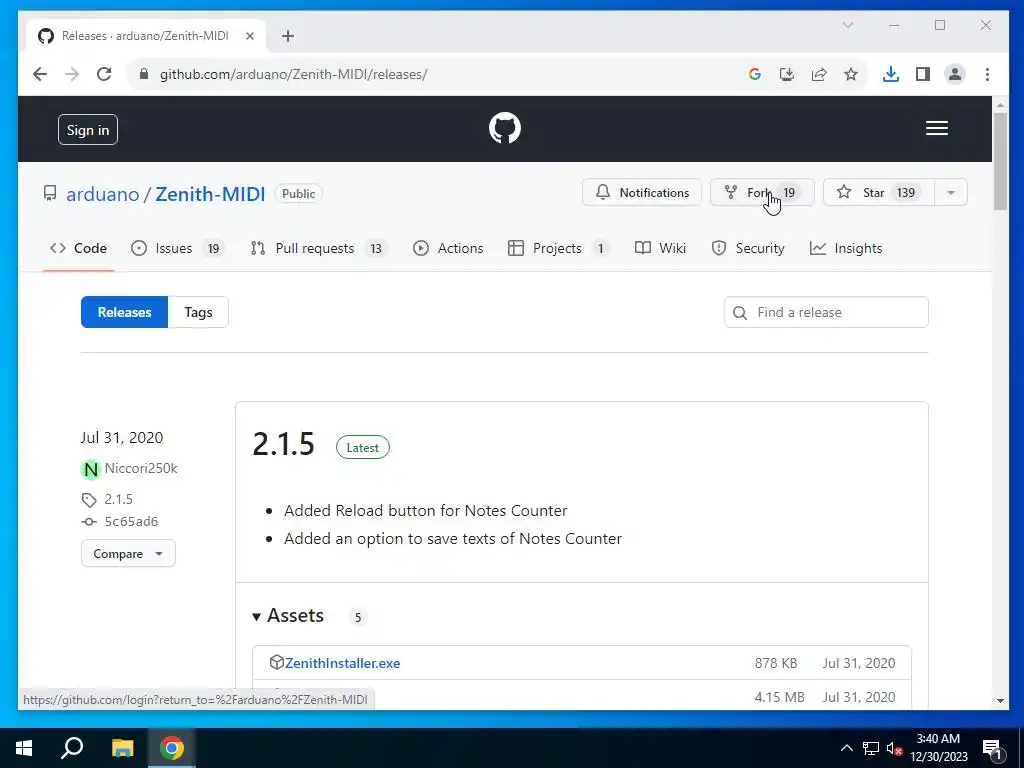Bookmark this page with the star
Viewport: 1024px width, 768px height.
click(x=850, y=74)
